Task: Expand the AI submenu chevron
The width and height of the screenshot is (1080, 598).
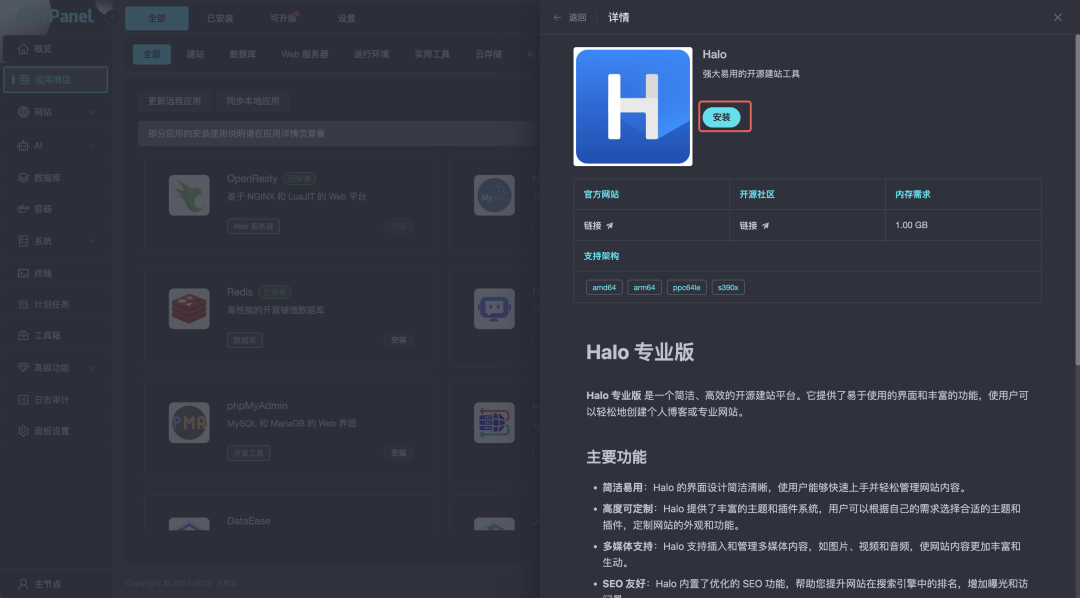Action: point(92,145)
